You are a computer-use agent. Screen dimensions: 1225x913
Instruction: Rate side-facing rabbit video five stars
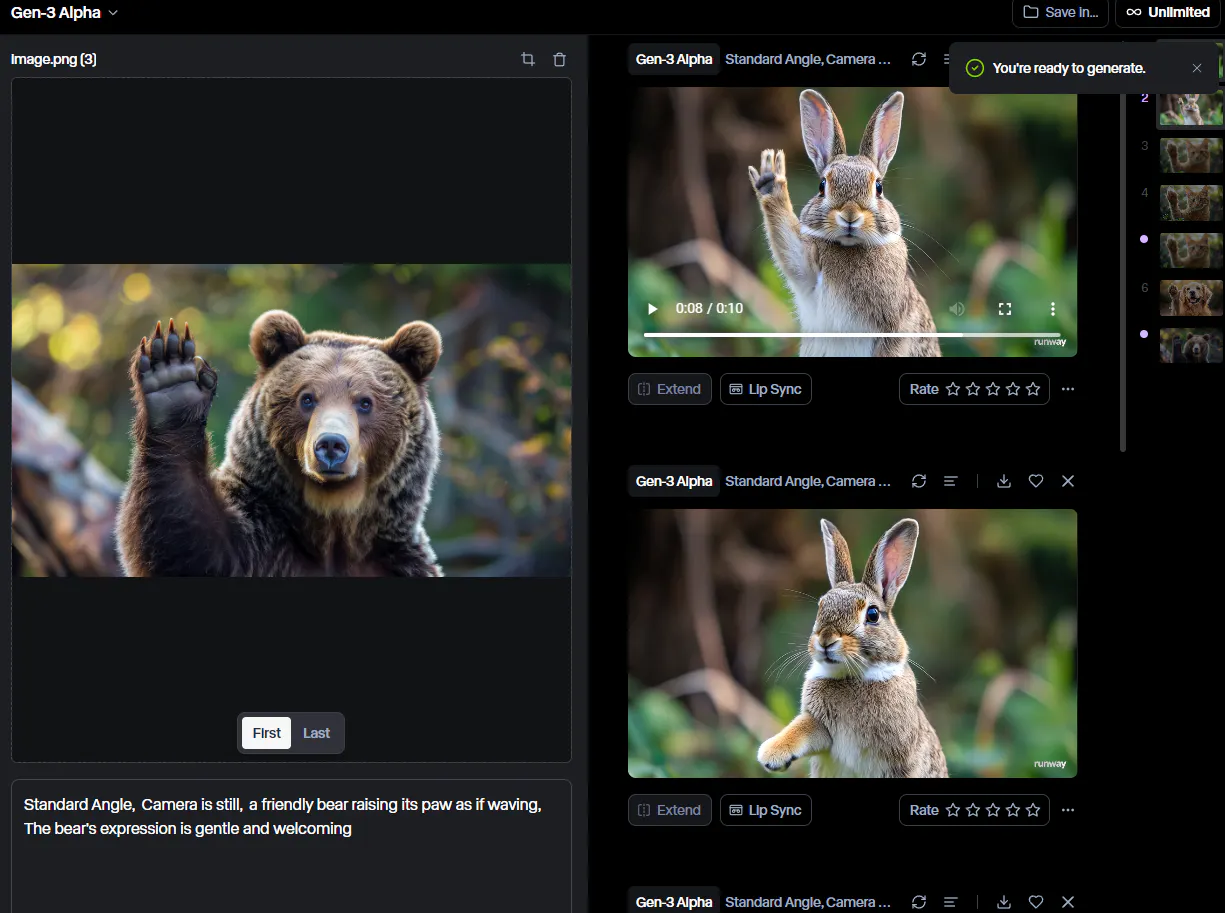tap(1033, 810)
